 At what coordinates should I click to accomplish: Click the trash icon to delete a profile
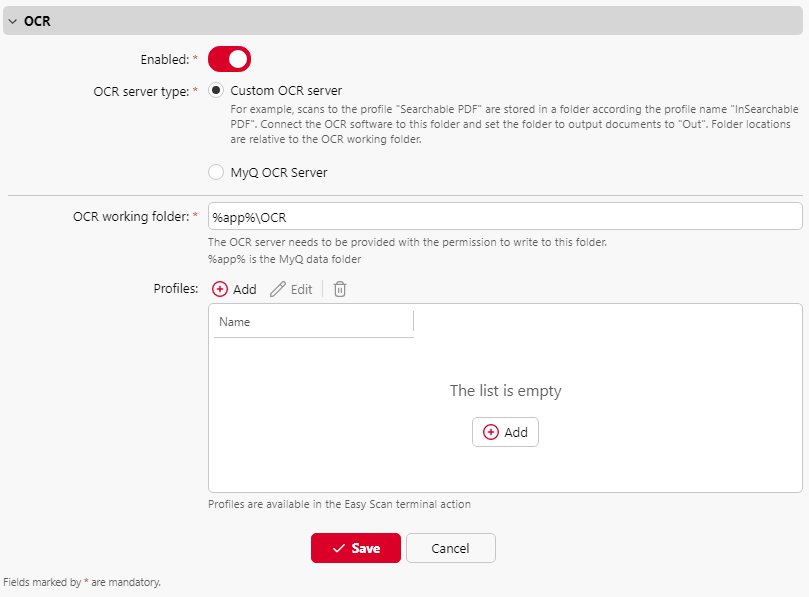339,289
